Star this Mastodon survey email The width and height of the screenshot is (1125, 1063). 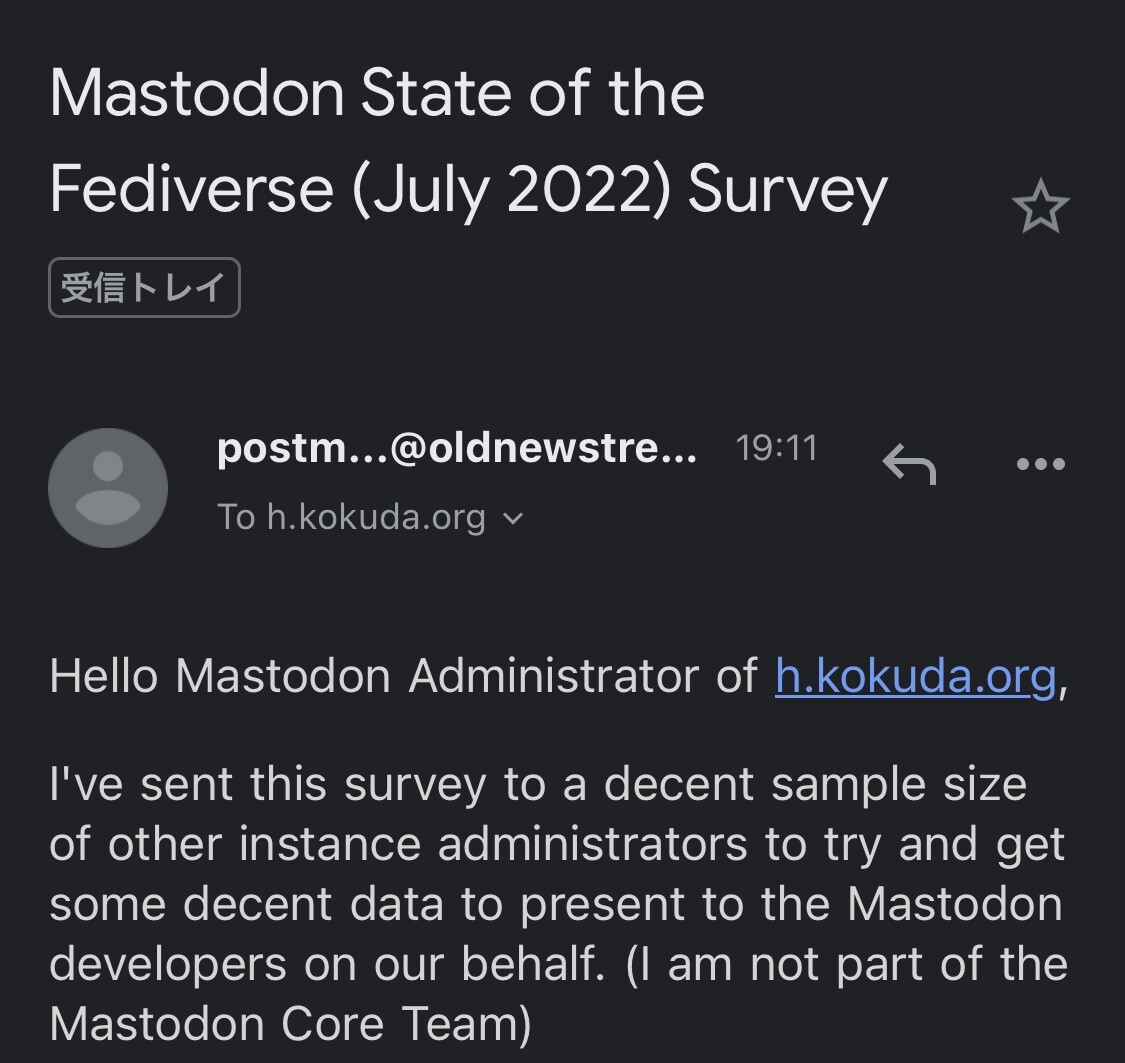(x=1040, y=207)
